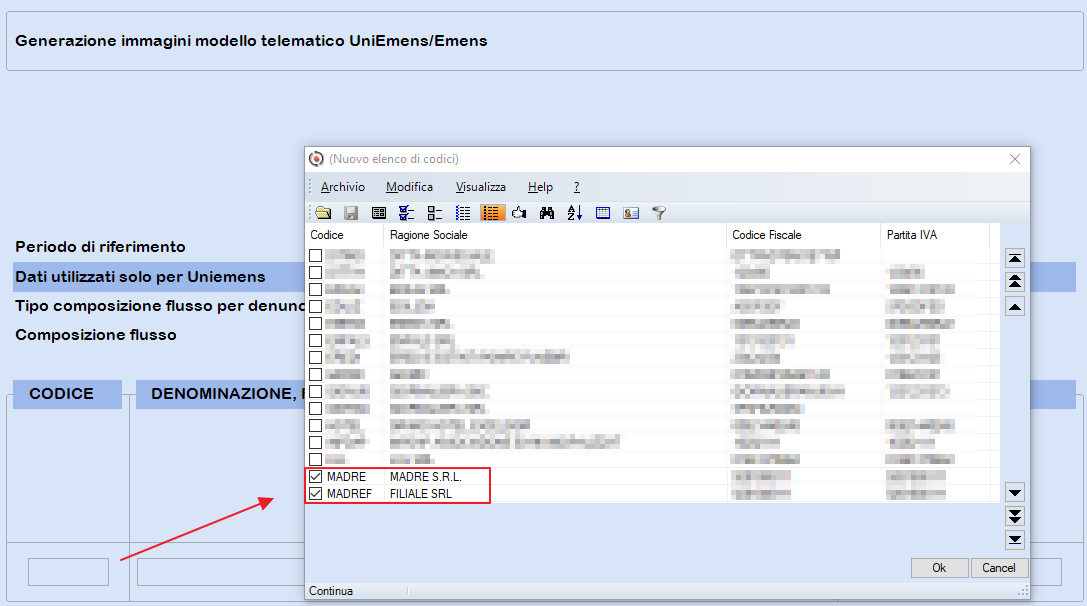This screenshot has width=1087, height=606.
Task: Move up one row with the single up arrow
Action: click(1015, 306)
